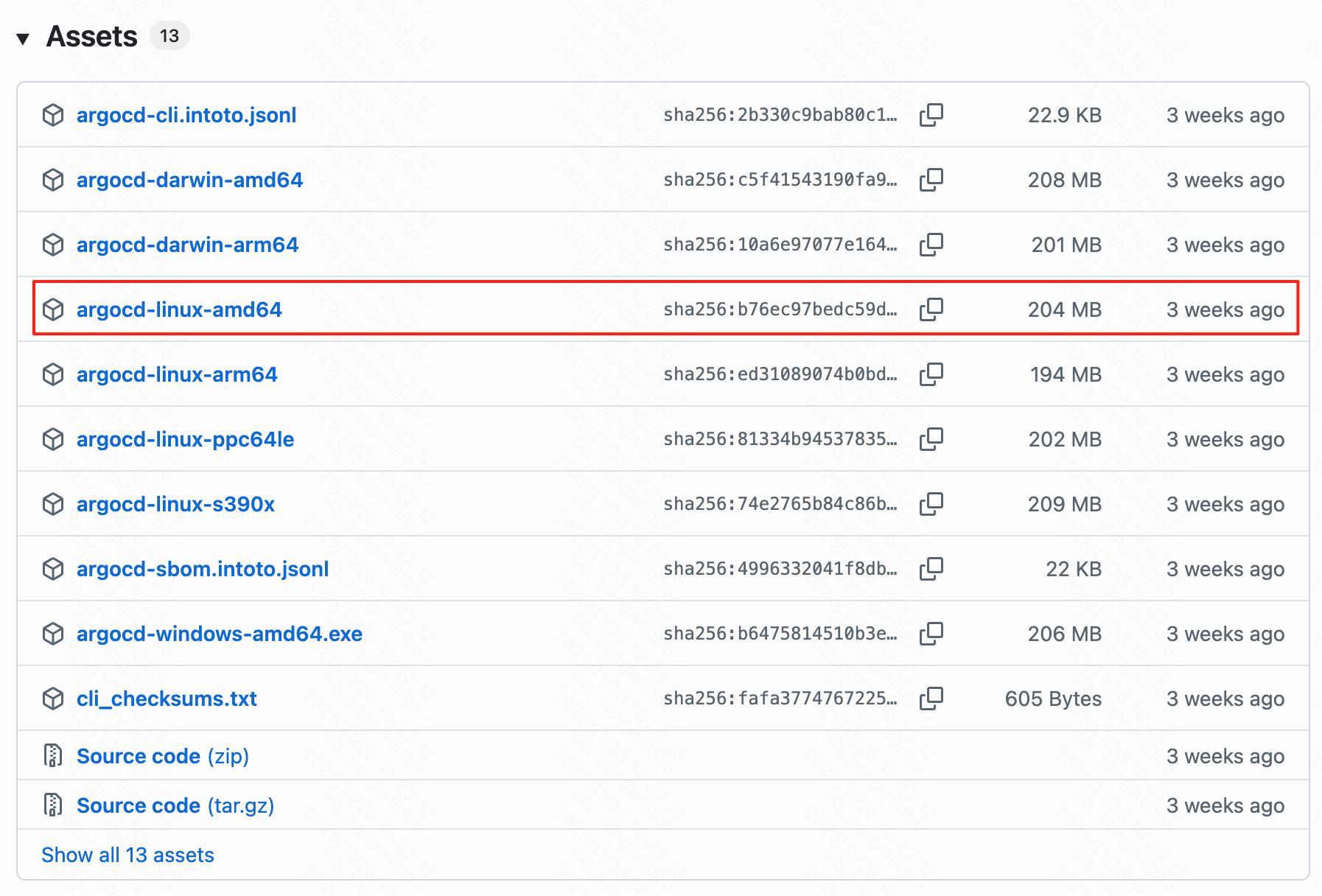This screenshot has width=1322, height=896.
Task: Copy sha256 for argocd-linux-ppc64le
Action: (931, 439)
